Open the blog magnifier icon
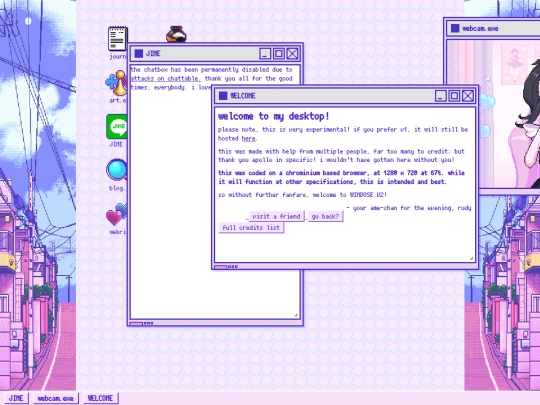This screenshot has width=540, height=405. (117, 170)
